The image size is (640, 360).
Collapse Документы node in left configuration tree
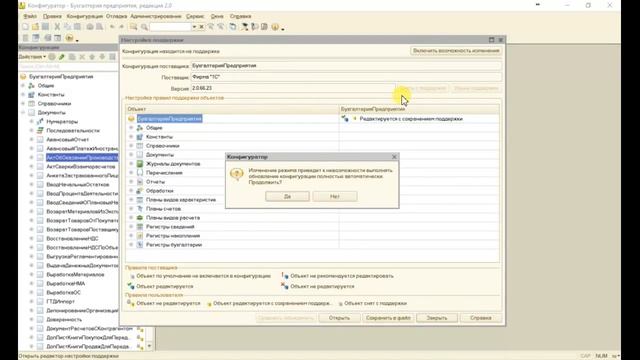23,113
